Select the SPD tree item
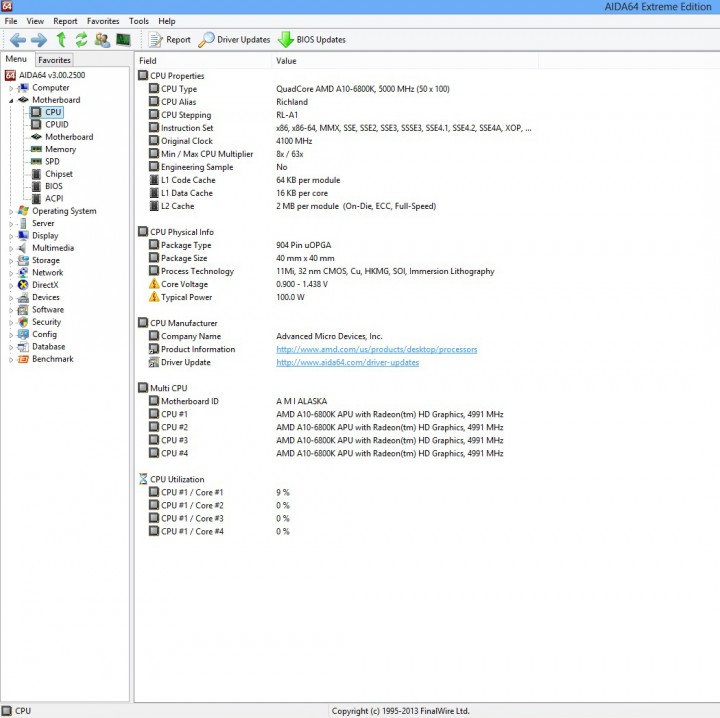Image resolution: width=720 pixels, height=718 pixels. pos(52,162)
